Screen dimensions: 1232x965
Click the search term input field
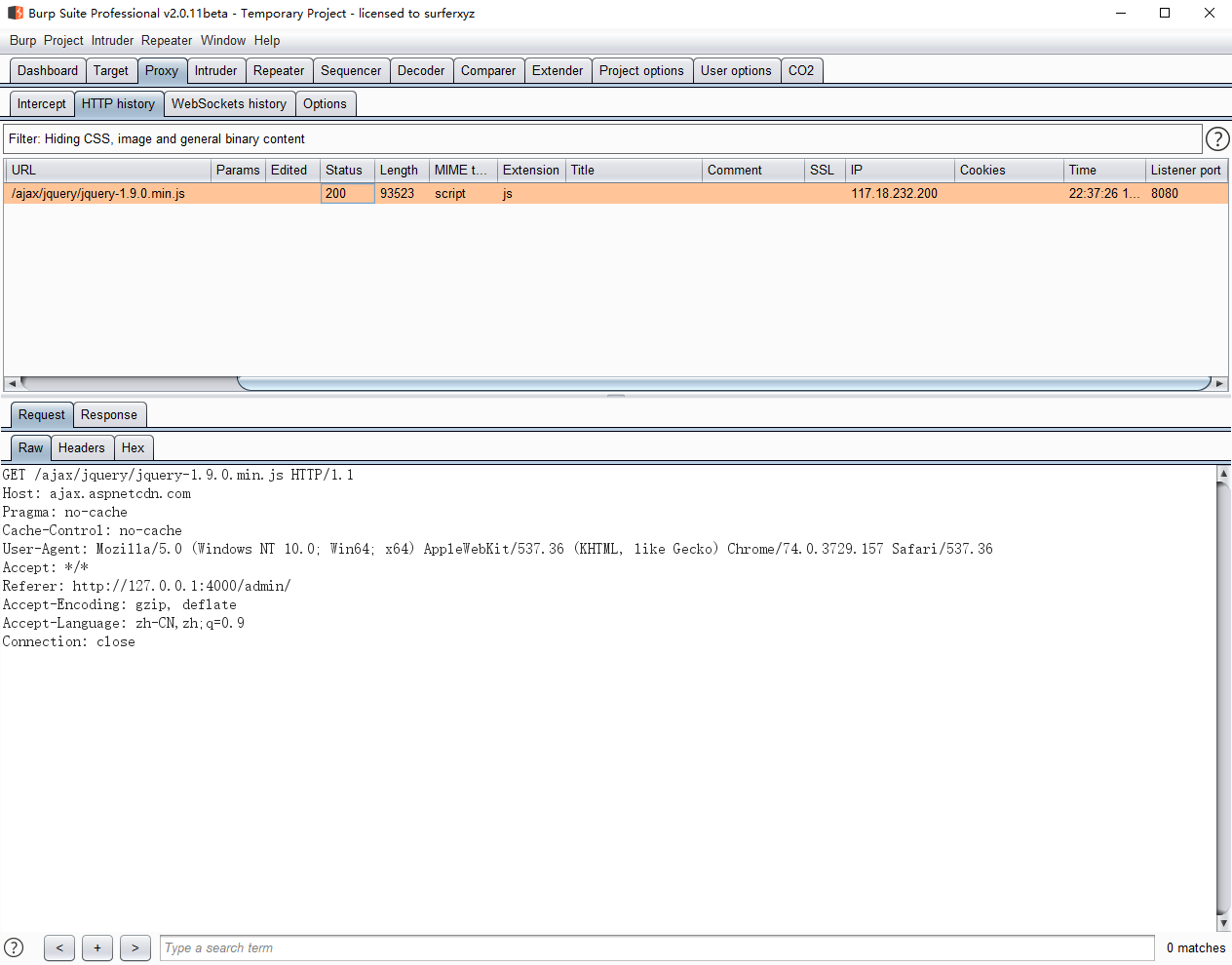657,948
